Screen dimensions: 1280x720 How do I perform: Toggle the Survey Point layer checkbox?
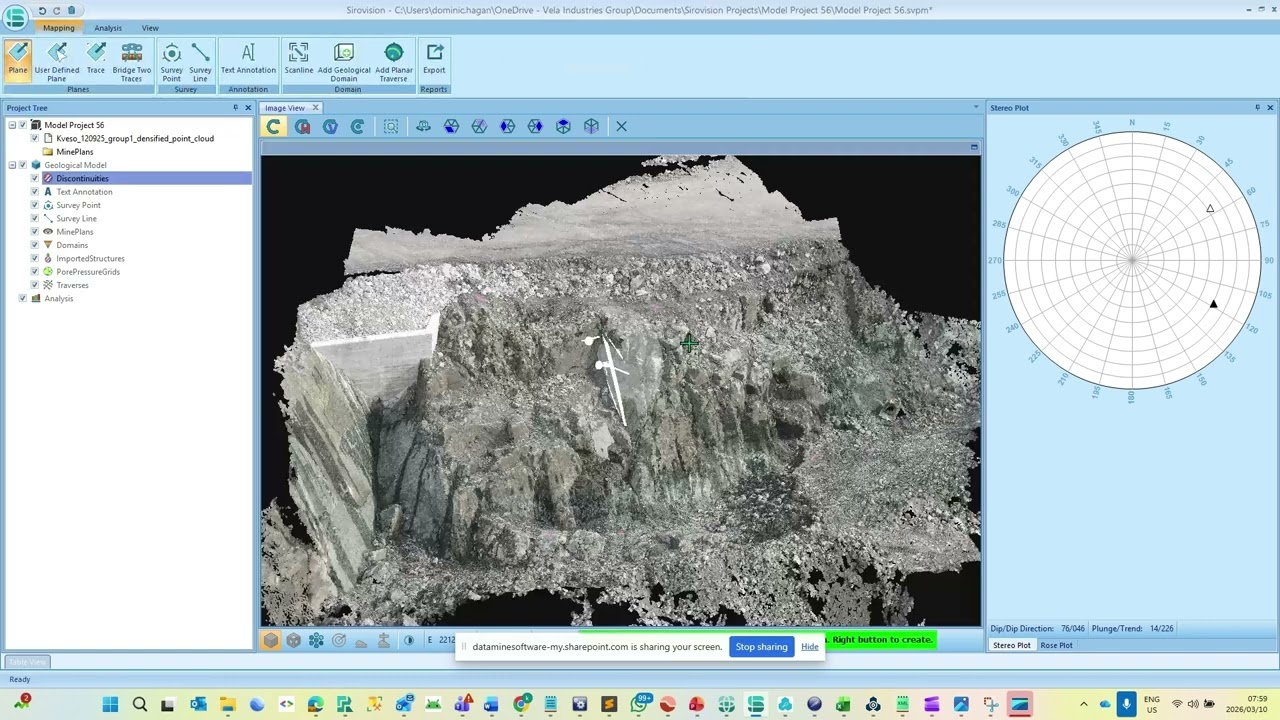coord(35,205)
